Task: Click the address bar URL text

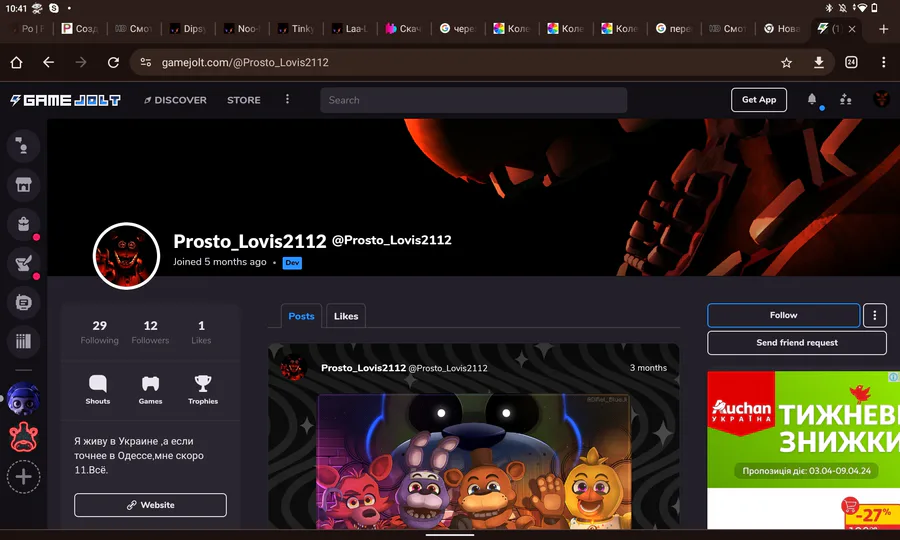Action: point(245,63)
